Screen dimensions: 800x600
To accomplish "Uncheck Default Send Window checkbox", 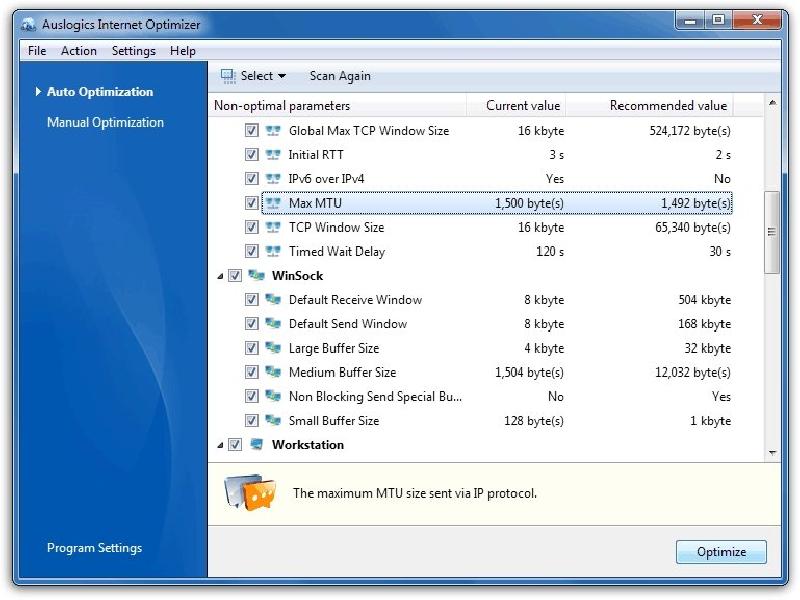I will [x=251, y=323].
